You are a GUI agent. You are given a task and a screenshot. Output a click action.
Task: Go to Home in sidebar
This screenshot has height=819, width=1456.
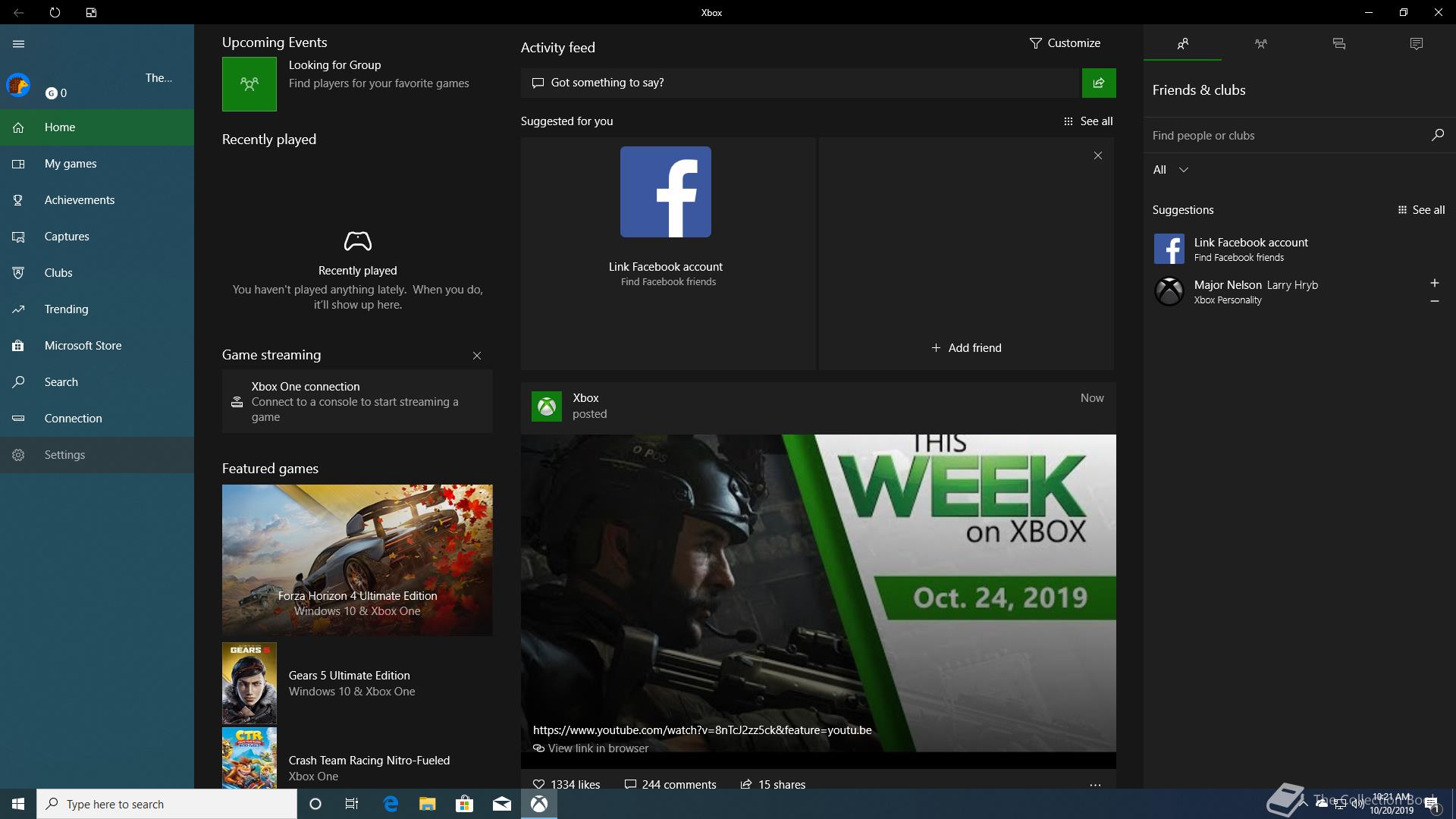coord(97,127)
